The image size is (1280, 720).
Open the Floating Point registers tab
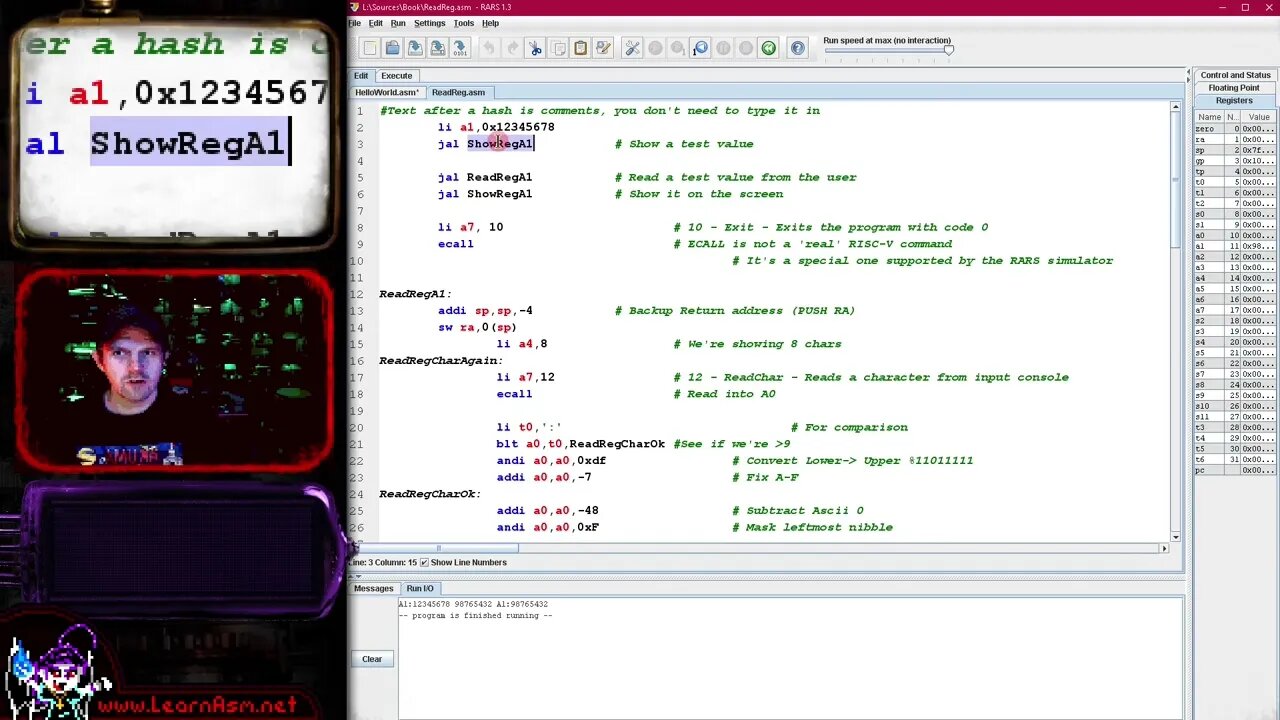click(1235, 88)
